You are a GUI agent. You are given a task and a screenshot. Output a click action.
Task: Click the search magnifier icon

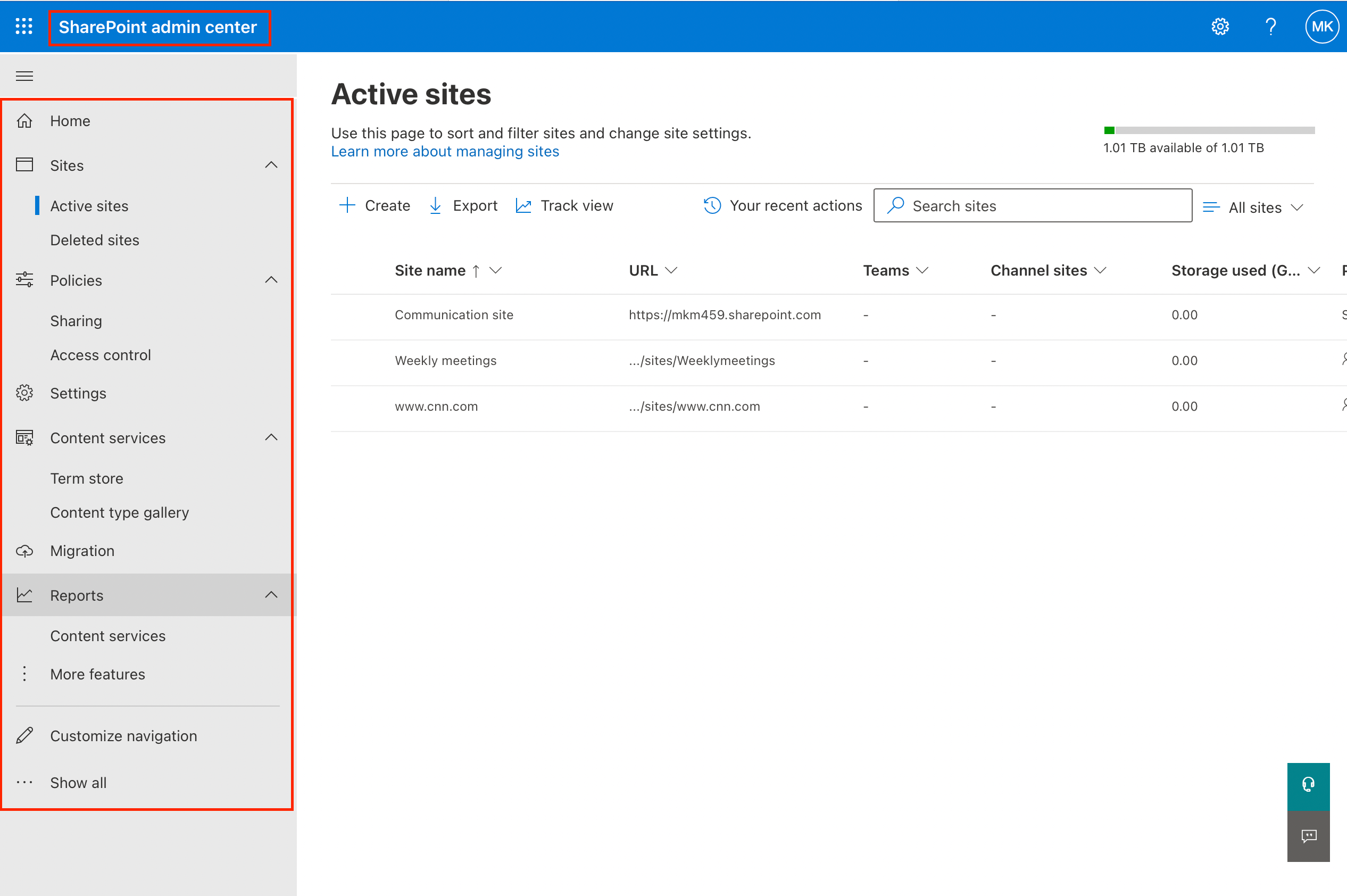coord(896,205)
